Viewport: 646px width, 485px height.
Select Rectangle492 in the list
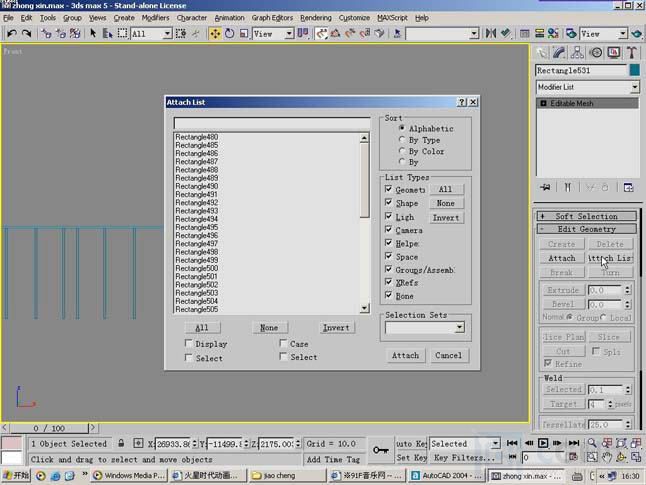pyautogui.click(x=197, y=202)
